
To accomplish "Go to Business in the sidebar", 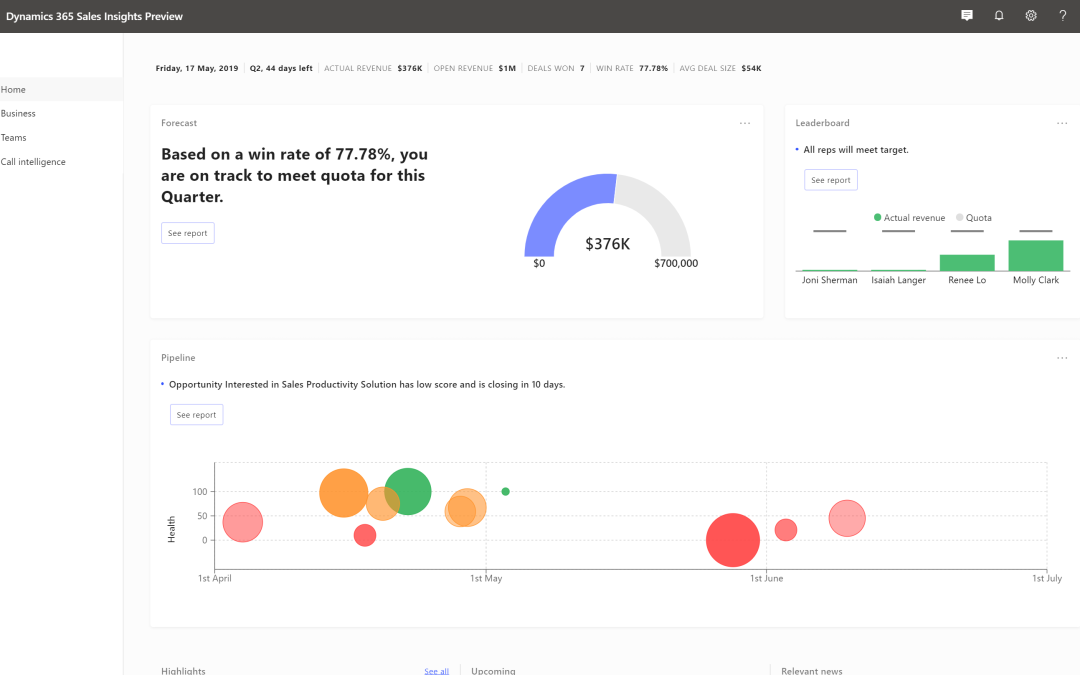I will (18, 114).
